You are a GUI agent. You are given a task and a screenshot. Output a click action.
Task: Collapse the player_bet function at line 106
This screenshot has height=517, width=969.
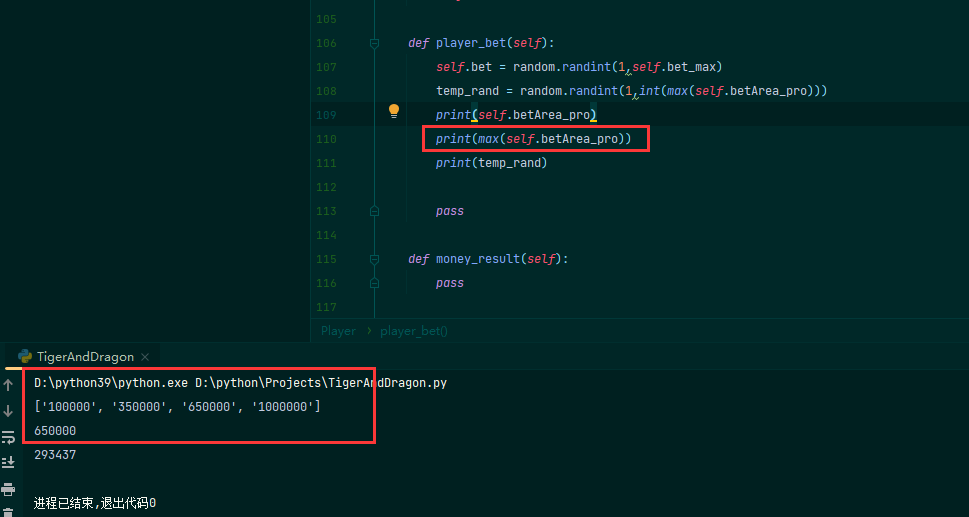coord(374,43)
